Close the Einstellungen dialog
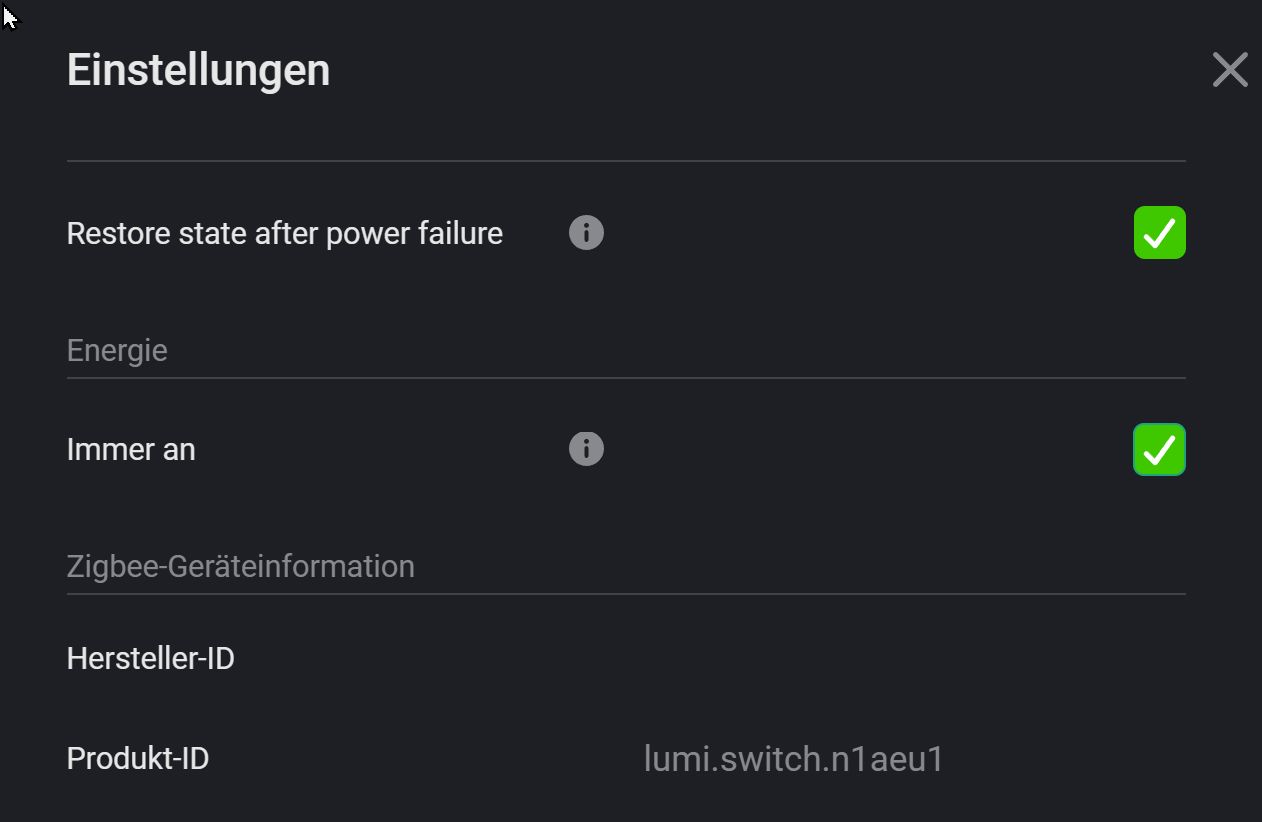This screenshot has height=822, width=1262. (x=1229, y=70)
